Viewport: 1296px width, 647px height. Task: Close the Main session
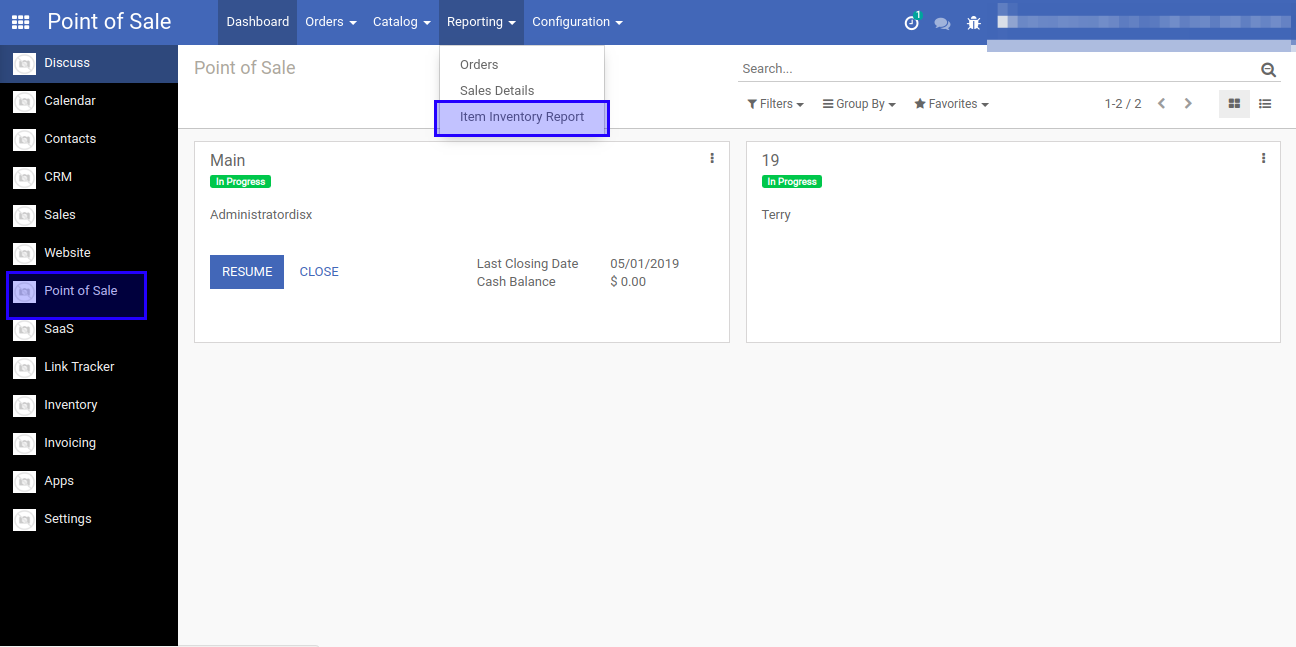pyautogui.click(x=319, y=272)
